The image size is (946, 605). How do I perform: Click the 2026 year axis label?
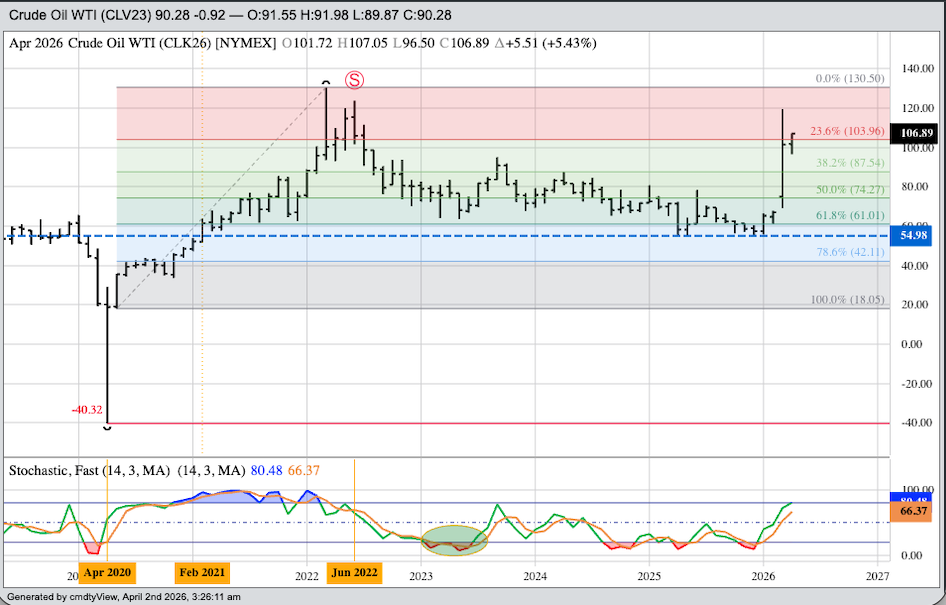[x=763, y=577]
